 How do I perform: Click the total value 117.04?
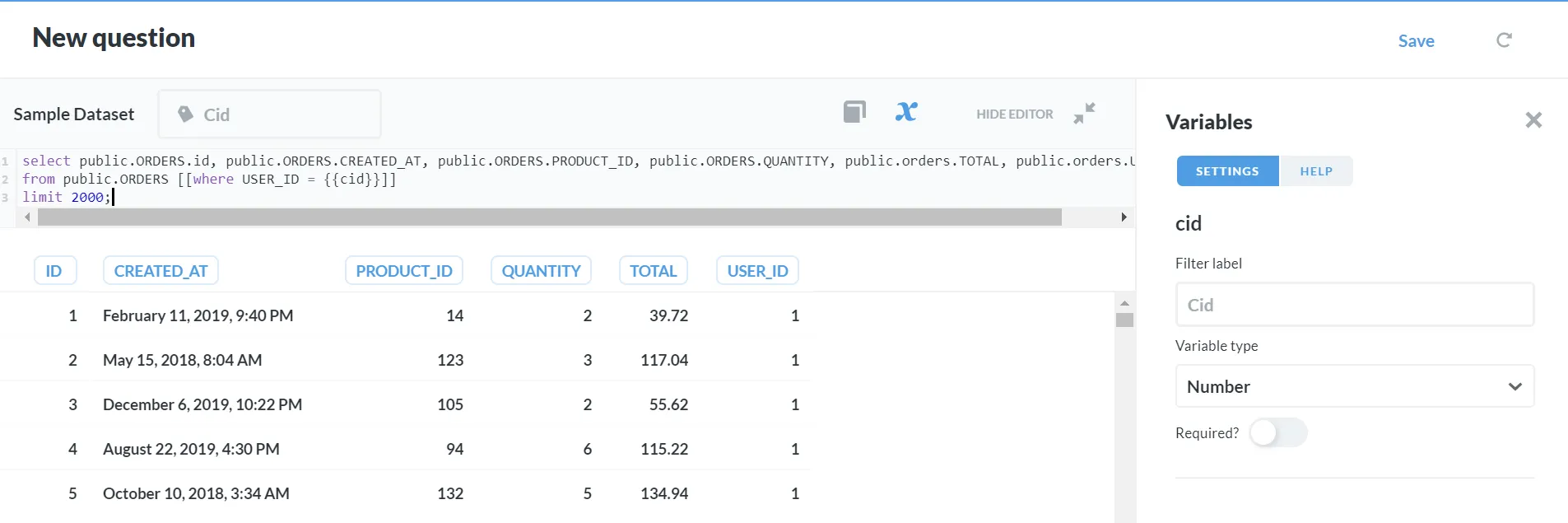pos(664,360)
